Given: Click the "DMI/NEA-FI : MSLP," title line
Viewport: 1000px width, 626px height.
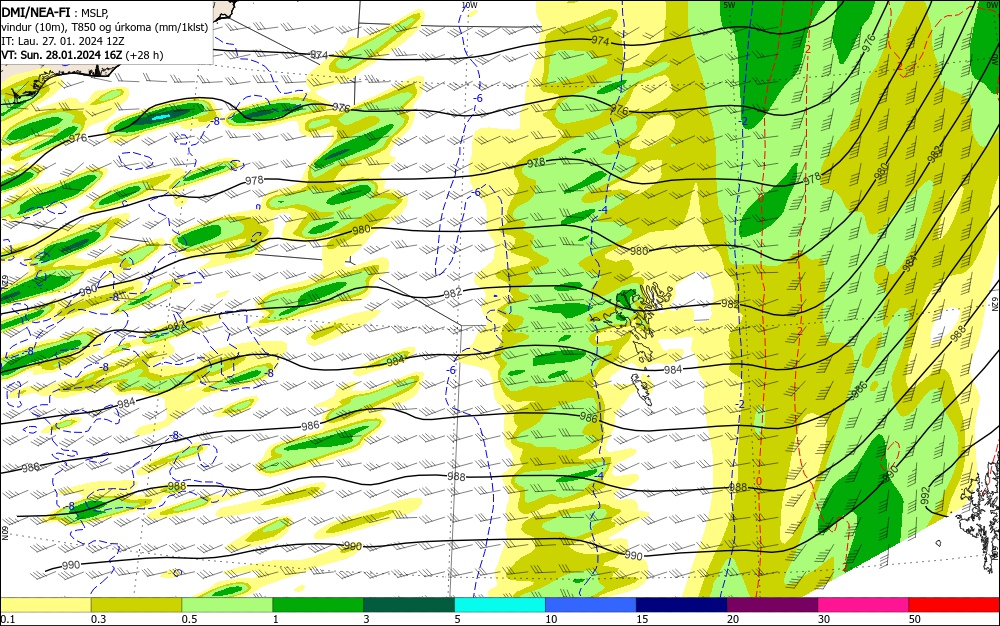Looking at the screenshot, I should 55,11.
